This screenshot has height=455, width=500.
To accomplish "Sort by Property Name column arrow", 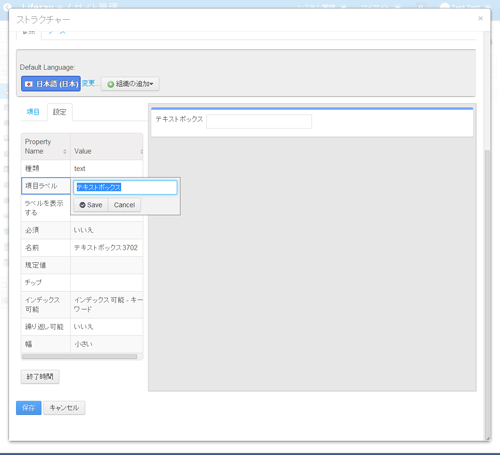I will click(x=65, y=152).
